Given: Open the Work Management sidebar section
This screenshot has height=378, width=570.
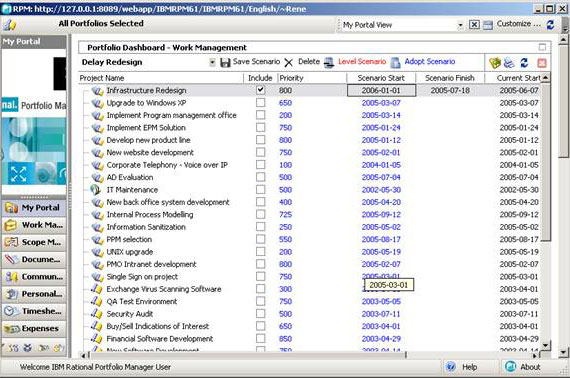Looking at the screenshot, I should pos(34,225).
